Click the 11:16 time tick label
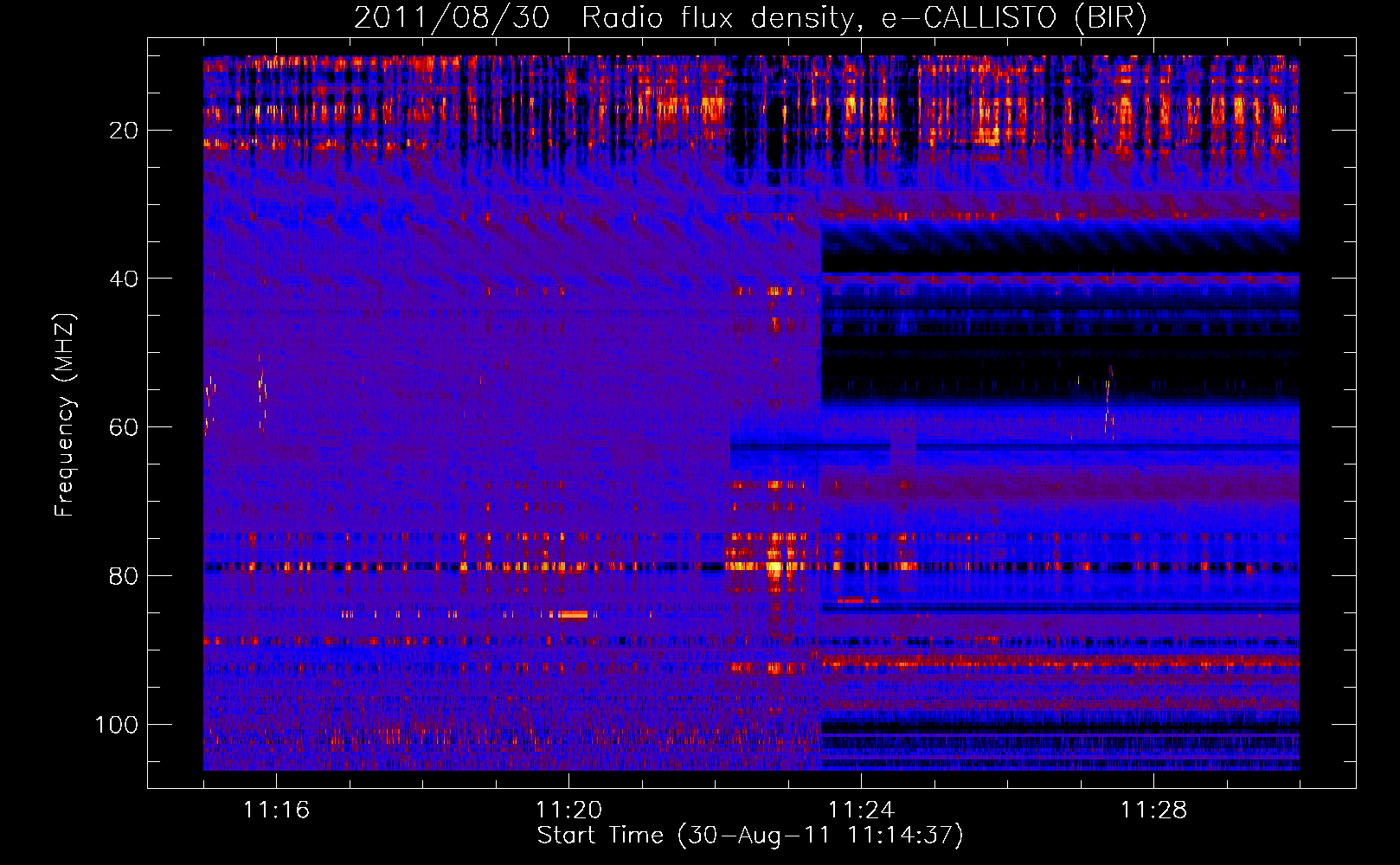The image size is (1400, 865). click(x=276, y=810)
